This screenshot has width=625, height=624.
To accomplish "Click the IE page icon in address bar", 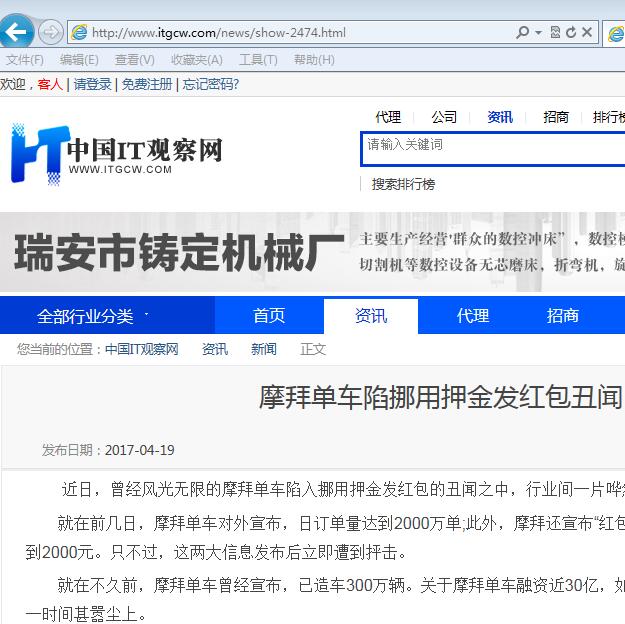I will point(79,32).
